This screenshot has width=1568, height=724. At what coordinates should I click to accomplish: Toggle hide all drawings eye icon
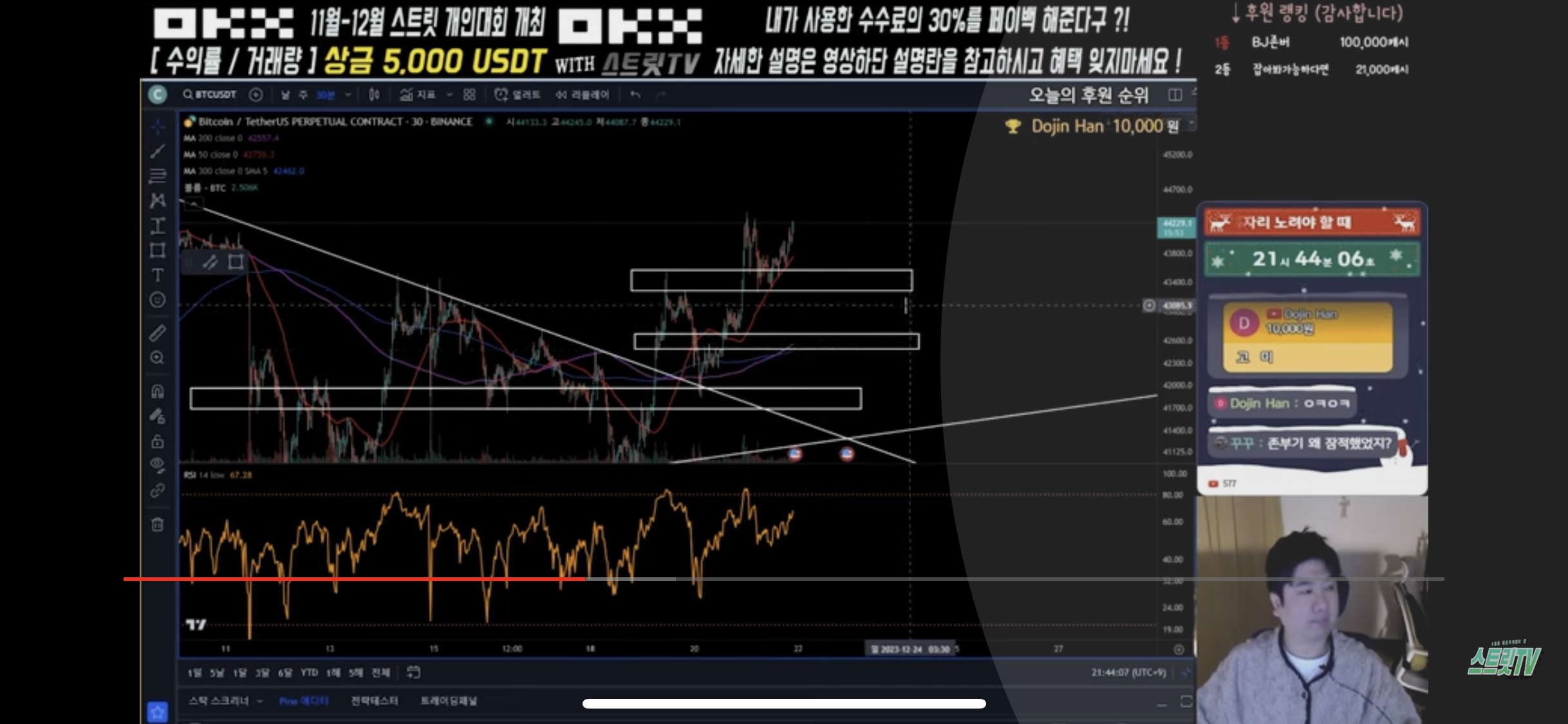158,465
